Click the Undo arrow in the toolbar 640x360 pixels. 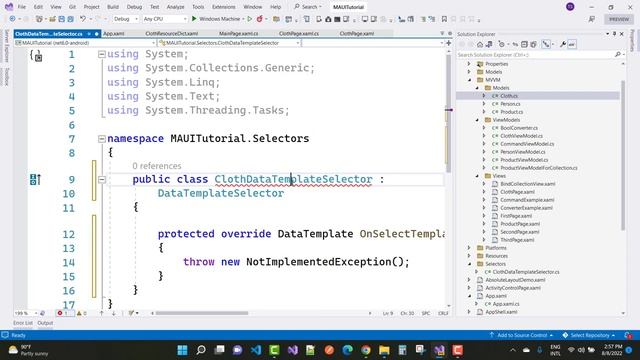coord(83,19)
